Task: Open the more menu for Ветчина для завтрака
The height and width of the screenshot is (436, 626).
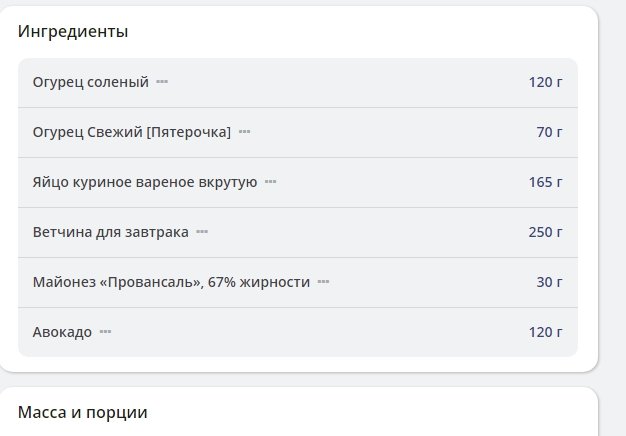Action: (202, 232)
